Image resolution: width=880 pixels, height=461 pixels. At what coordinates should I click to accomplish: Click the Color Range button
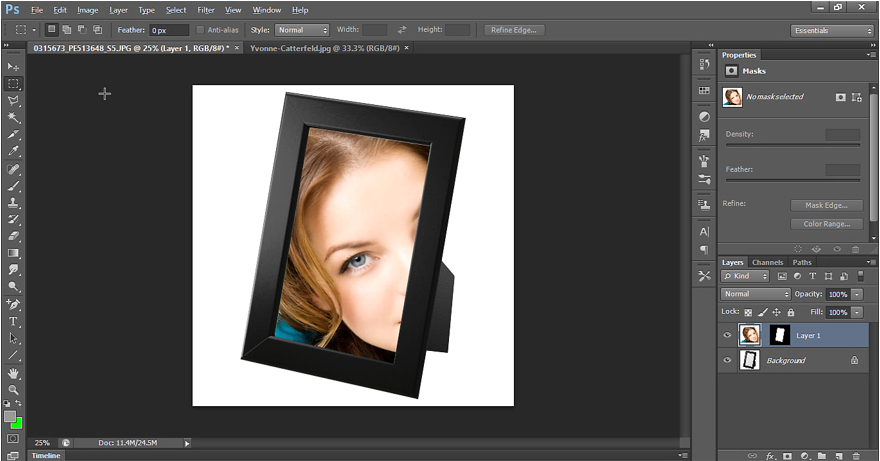[x=826, y=224]
